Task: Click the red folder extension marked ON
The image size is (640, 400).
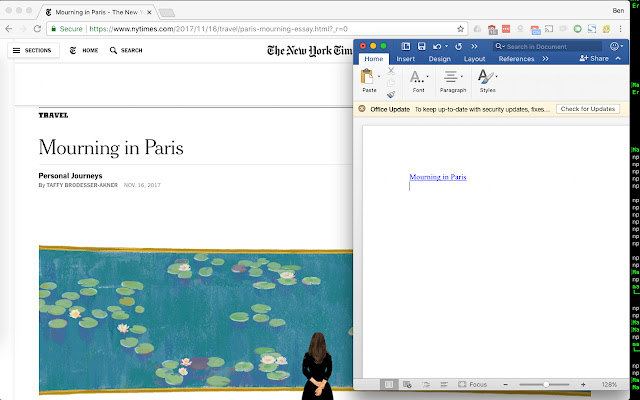Action: click(535, 29)
